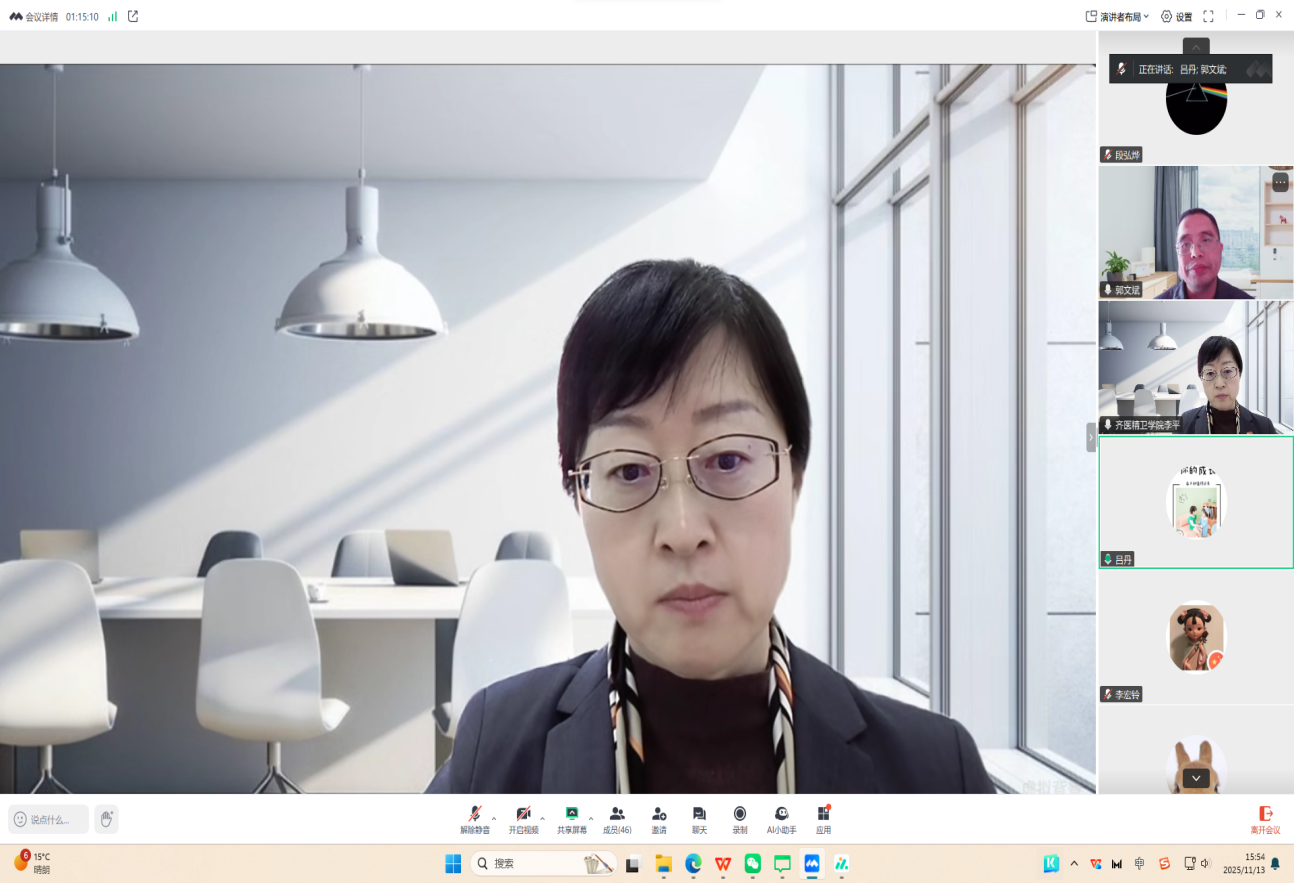
Task: Click the 邀请 invite icon
Action: (659, 819)
